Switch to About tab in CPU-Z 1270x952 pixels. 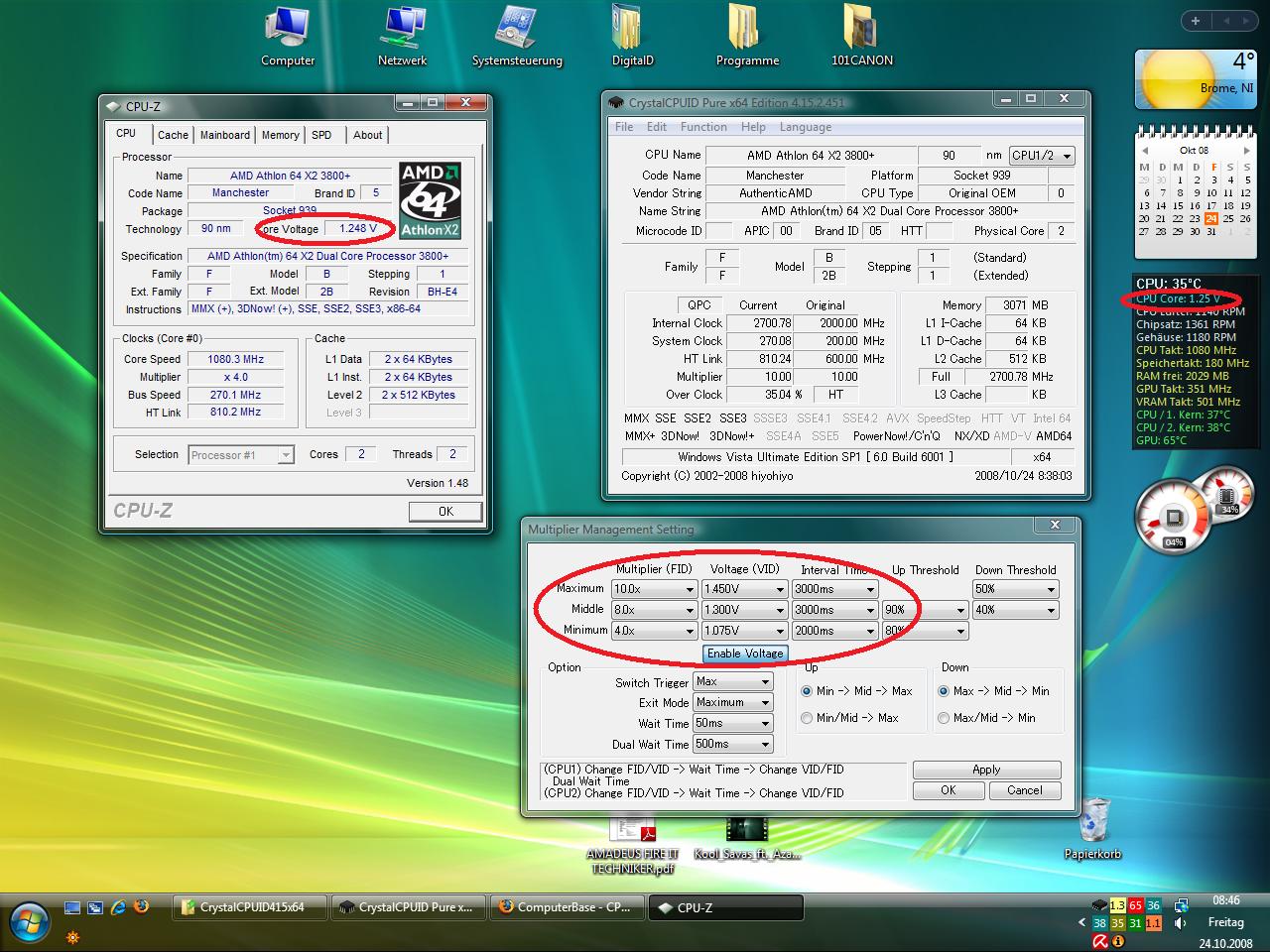368,135
